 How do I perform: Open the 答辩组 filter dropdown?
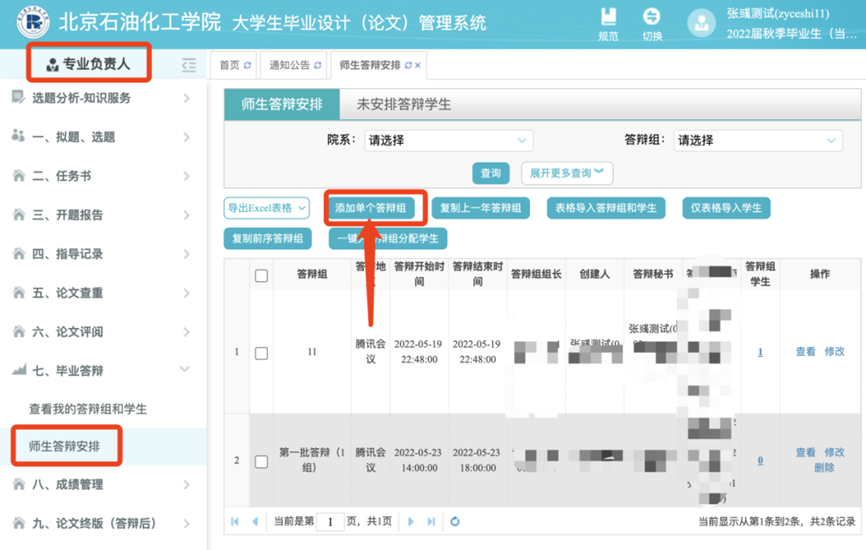pyautogui.click(x=757, y=141)
